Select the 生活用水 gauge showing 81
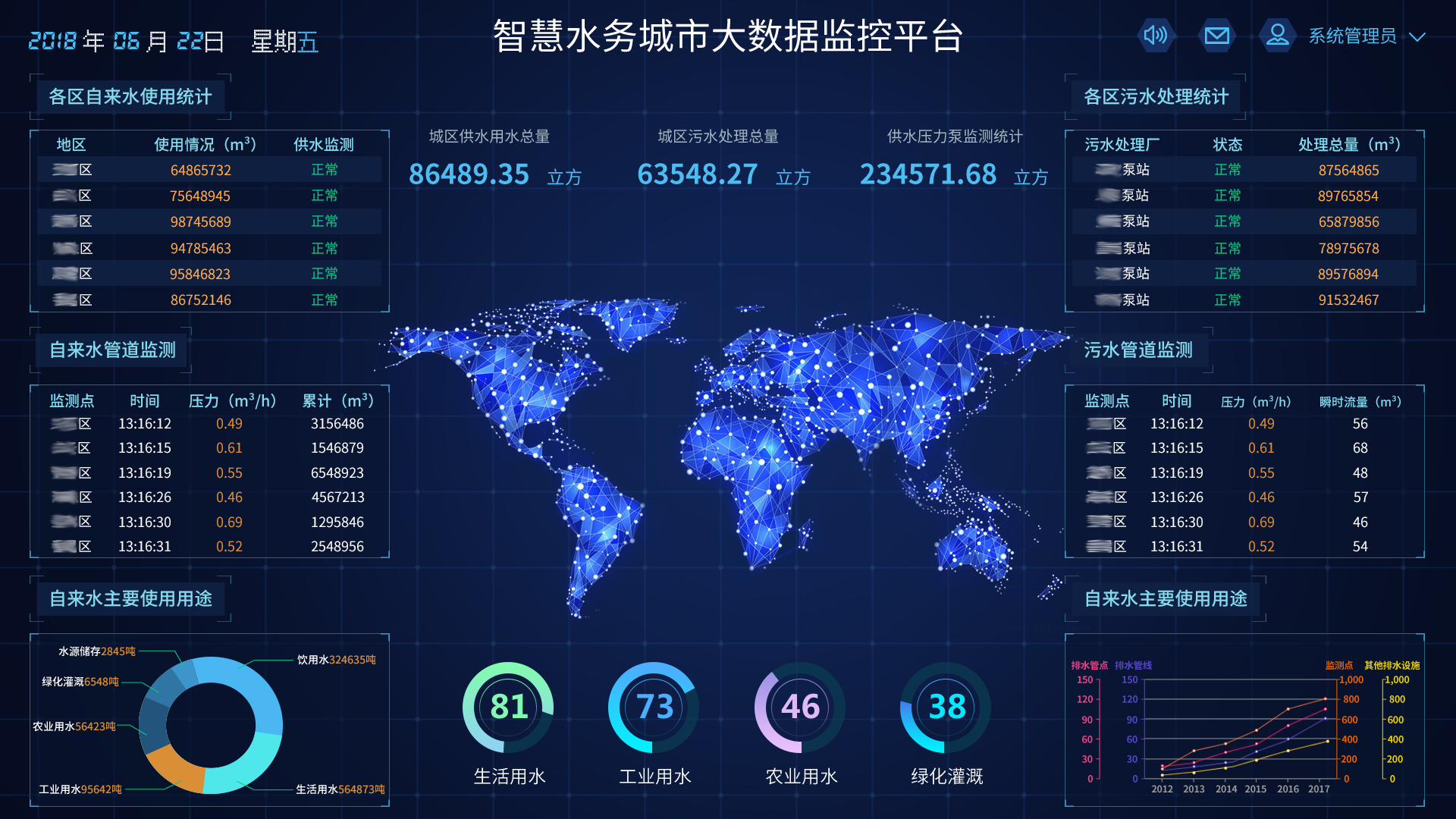 point(508,707)
